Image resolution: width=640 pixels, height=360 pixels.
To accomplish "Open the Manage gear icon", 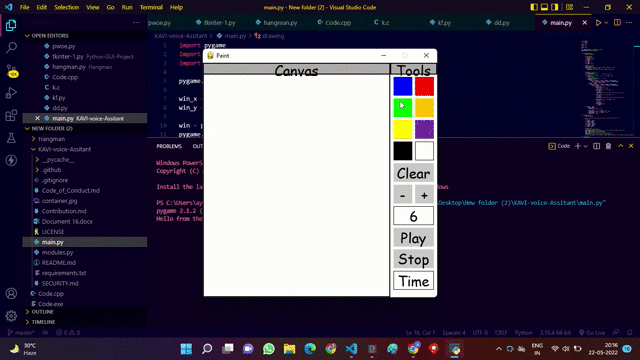I will [11, 316].
